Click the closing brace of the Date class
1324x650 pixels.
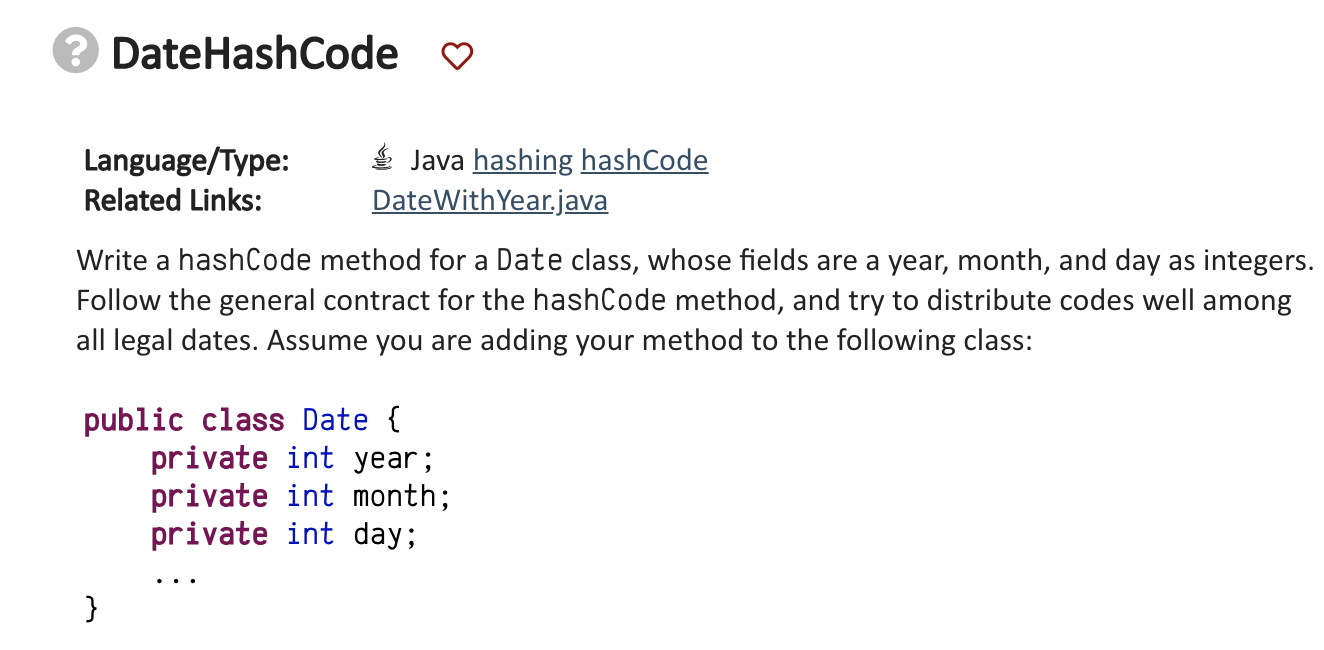point(90,608)
